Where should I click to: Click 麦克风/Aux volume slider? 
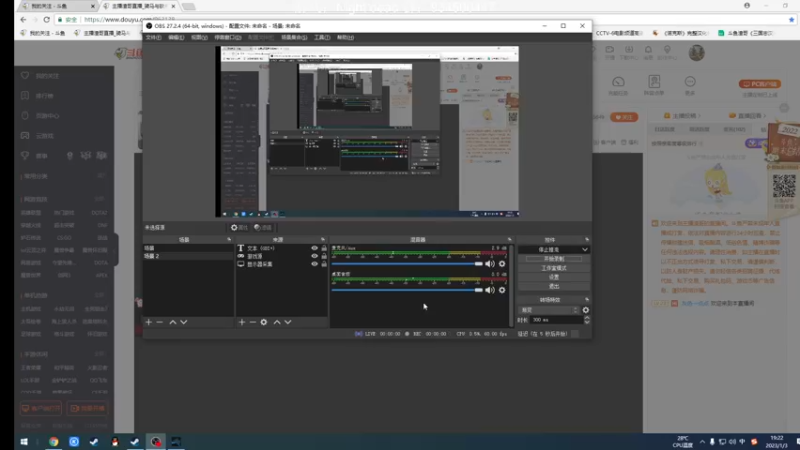(407, 264)
